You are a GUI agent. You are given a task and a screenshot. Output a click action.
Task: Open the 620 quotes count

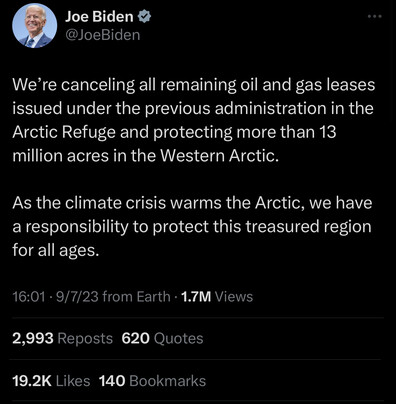[136, 338]
